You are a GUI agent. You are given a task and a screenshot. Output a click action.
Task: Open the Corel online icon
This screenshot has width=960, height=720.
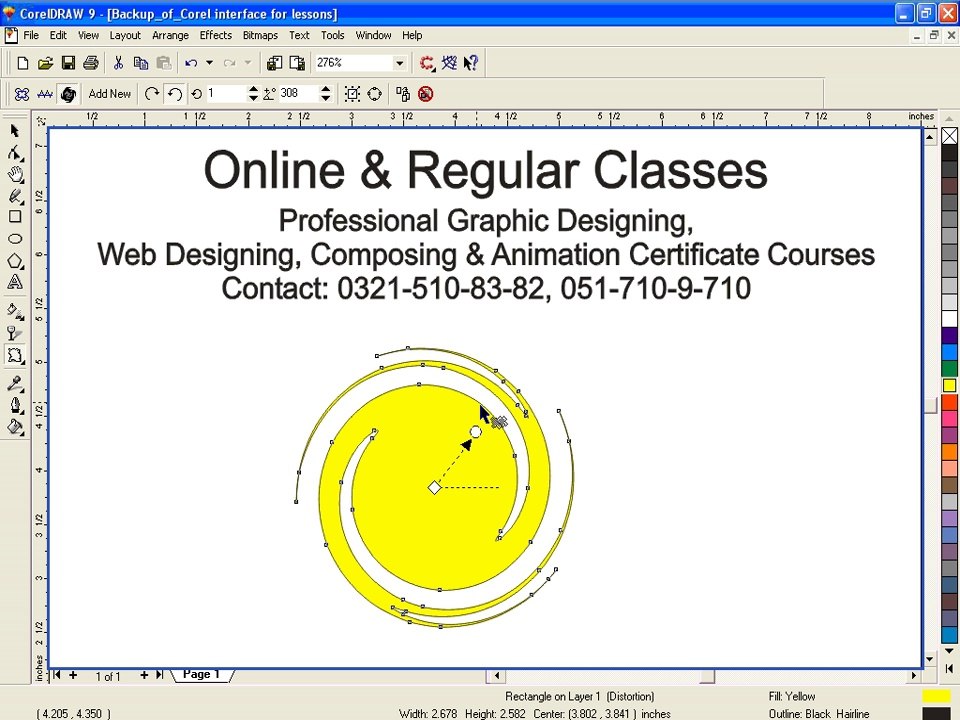[449, 62]
